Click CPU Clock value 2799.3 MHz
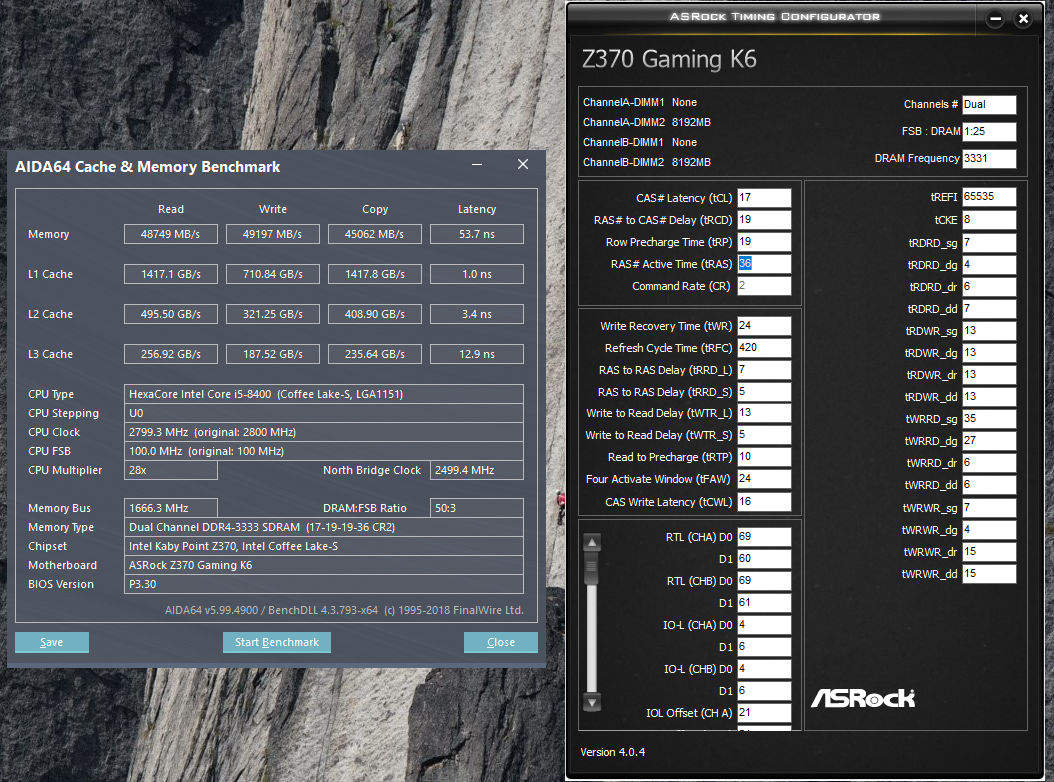Image resolution: width=1054 pixels, height=782 pixels. pos(324,432)
